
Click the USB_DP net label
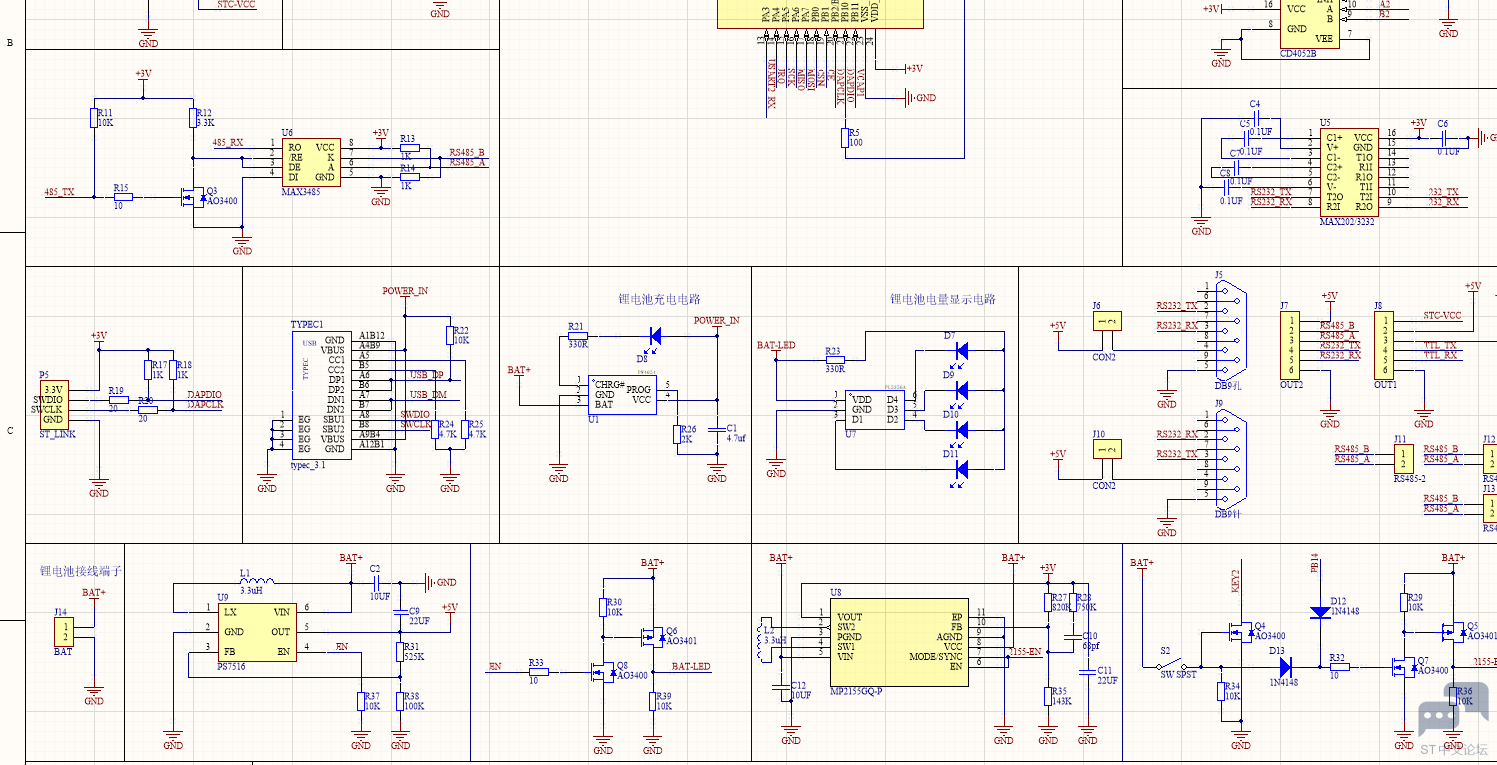(x=427, y=375)
